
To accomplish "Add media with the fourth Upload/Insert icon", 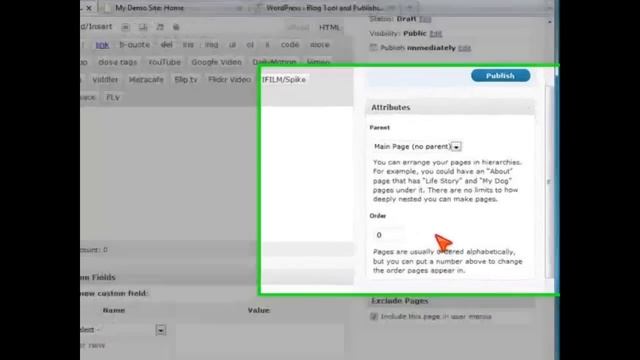I will (176, 27).
